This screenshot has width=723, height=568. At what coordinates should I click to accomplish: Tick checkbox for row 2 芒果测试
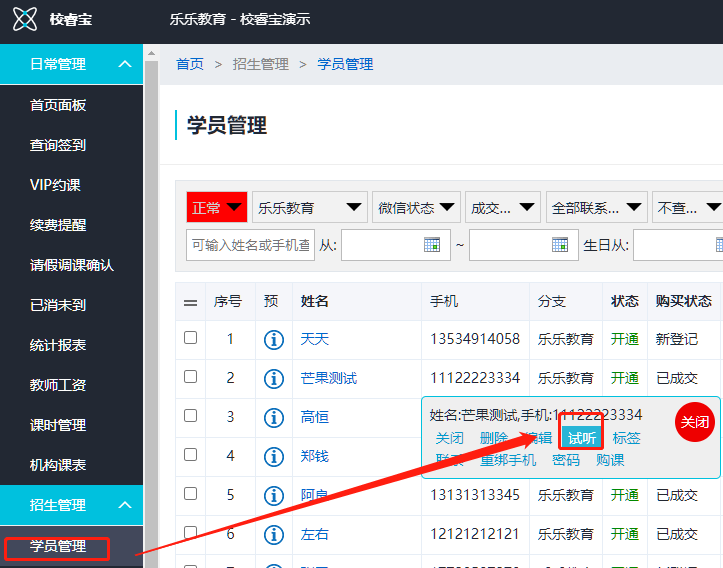coord(190,377)
